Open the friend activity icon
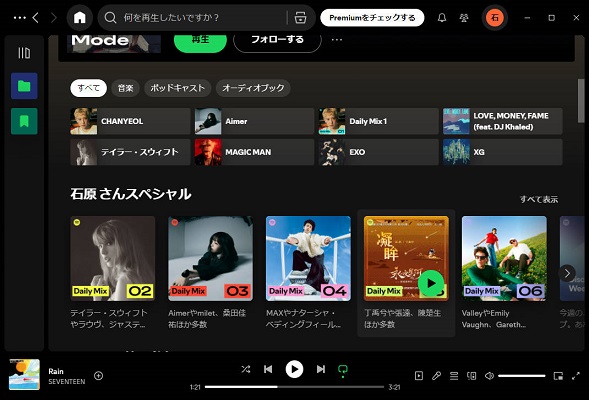 (x=464, y=18)
